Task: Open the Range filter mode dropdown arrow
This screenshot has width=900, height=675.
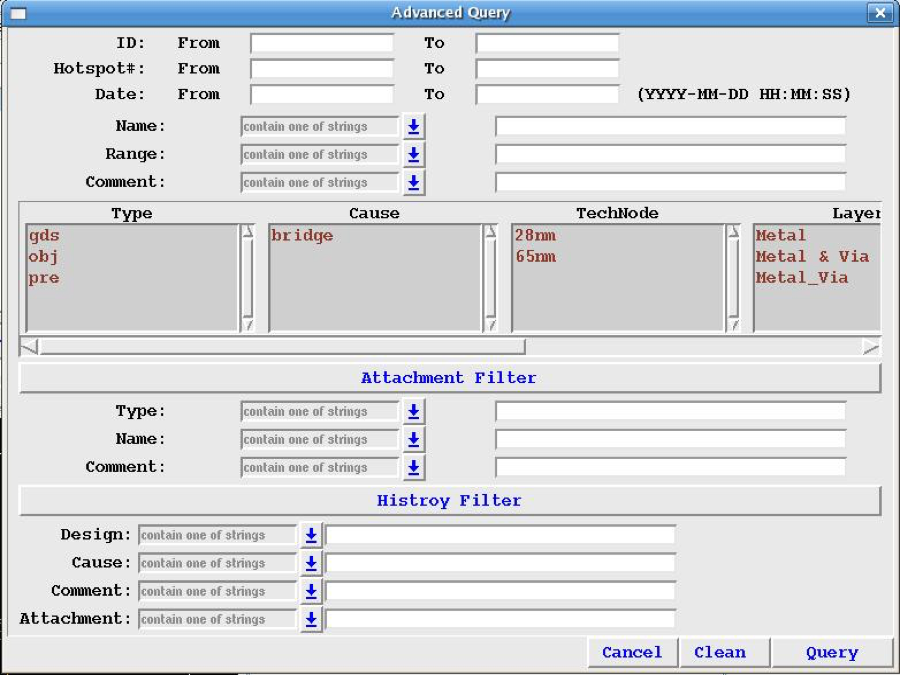Action: click(x=414, y=155)
